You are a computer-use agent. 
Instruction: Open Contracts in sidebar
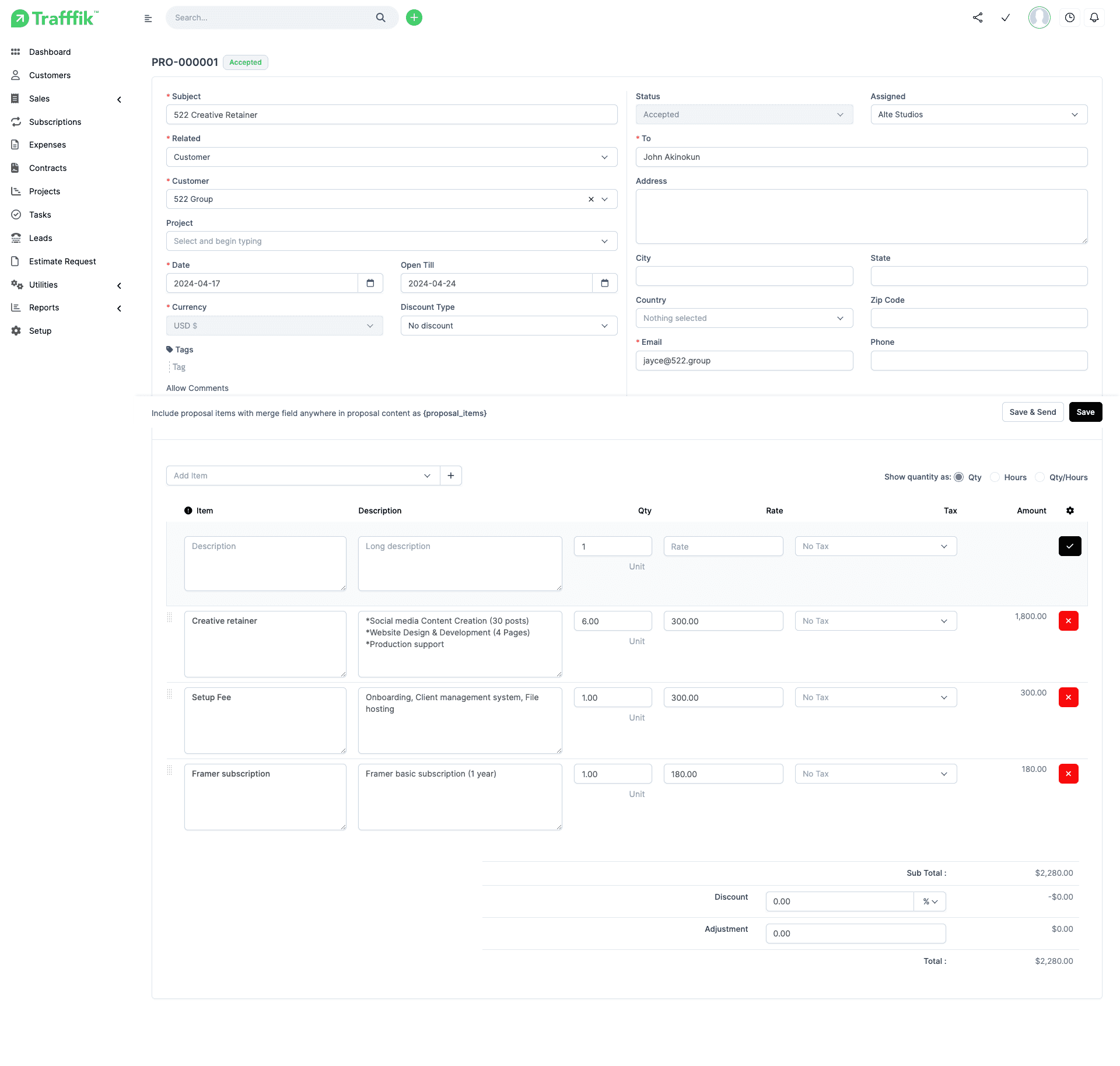click(48, 168)
